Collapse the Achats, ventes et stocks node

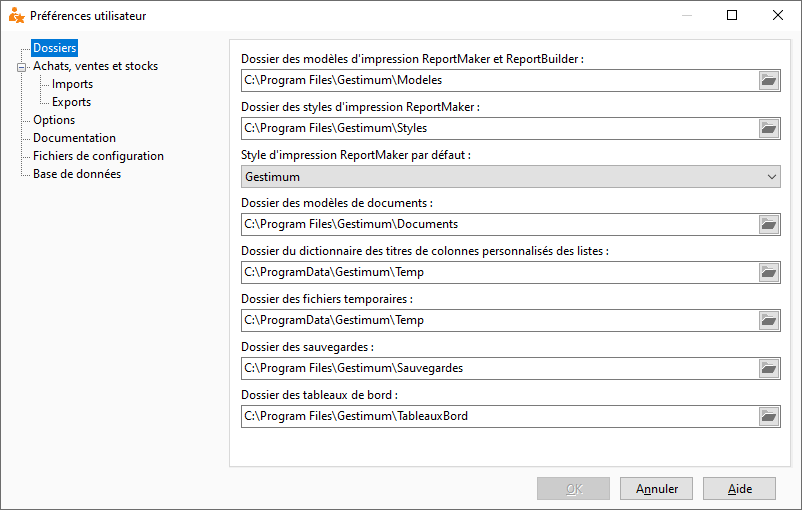click(21, 67)
